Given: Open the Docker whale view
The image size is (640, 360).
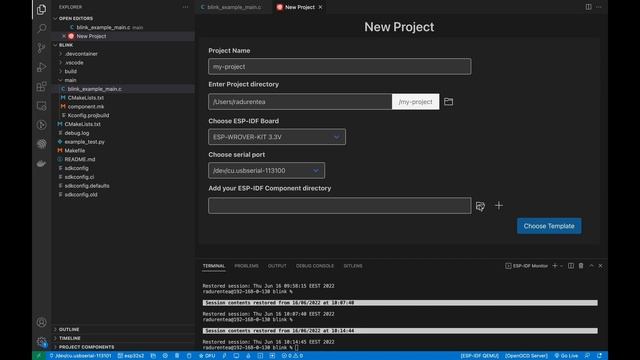Looking at the screenshot, I should point(41,163).
